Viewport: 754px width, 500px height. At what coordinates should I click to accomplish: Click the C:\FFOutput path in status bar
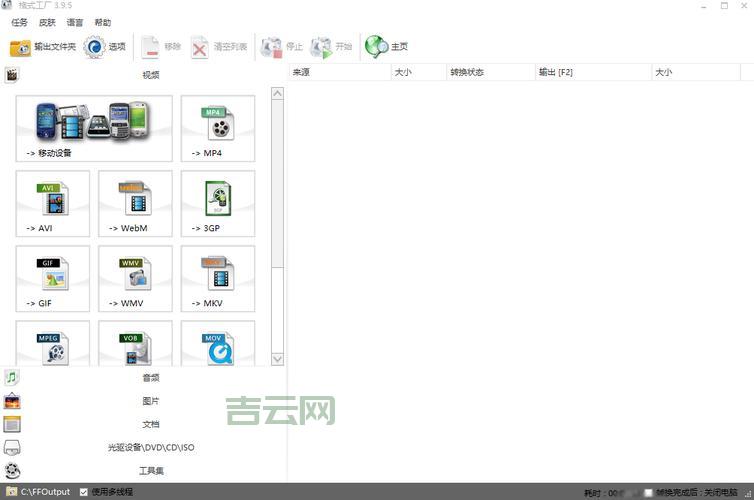pyautogui.click(x=45, y=492)
